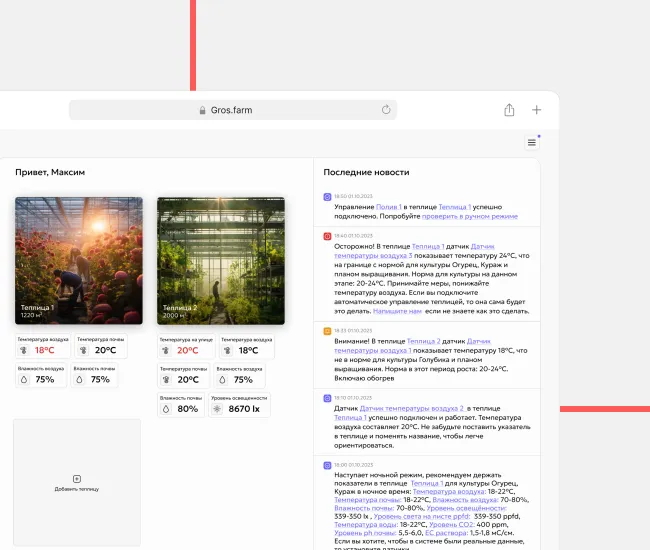Open Теплица 1 link in 18:40 warning
The width and height of the screenshot is (650, 550).
point(428,246)
